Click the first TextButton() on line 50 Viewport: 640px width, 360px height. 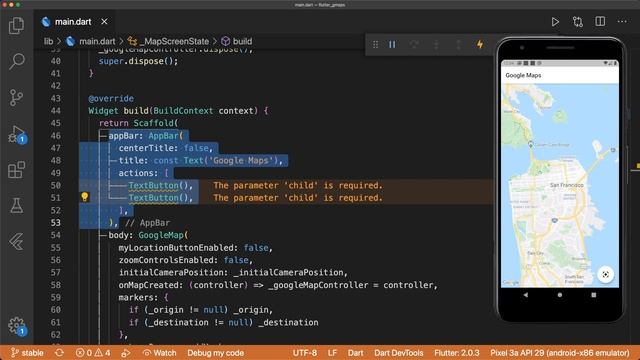pyautogui.click(x=160, y=185)
